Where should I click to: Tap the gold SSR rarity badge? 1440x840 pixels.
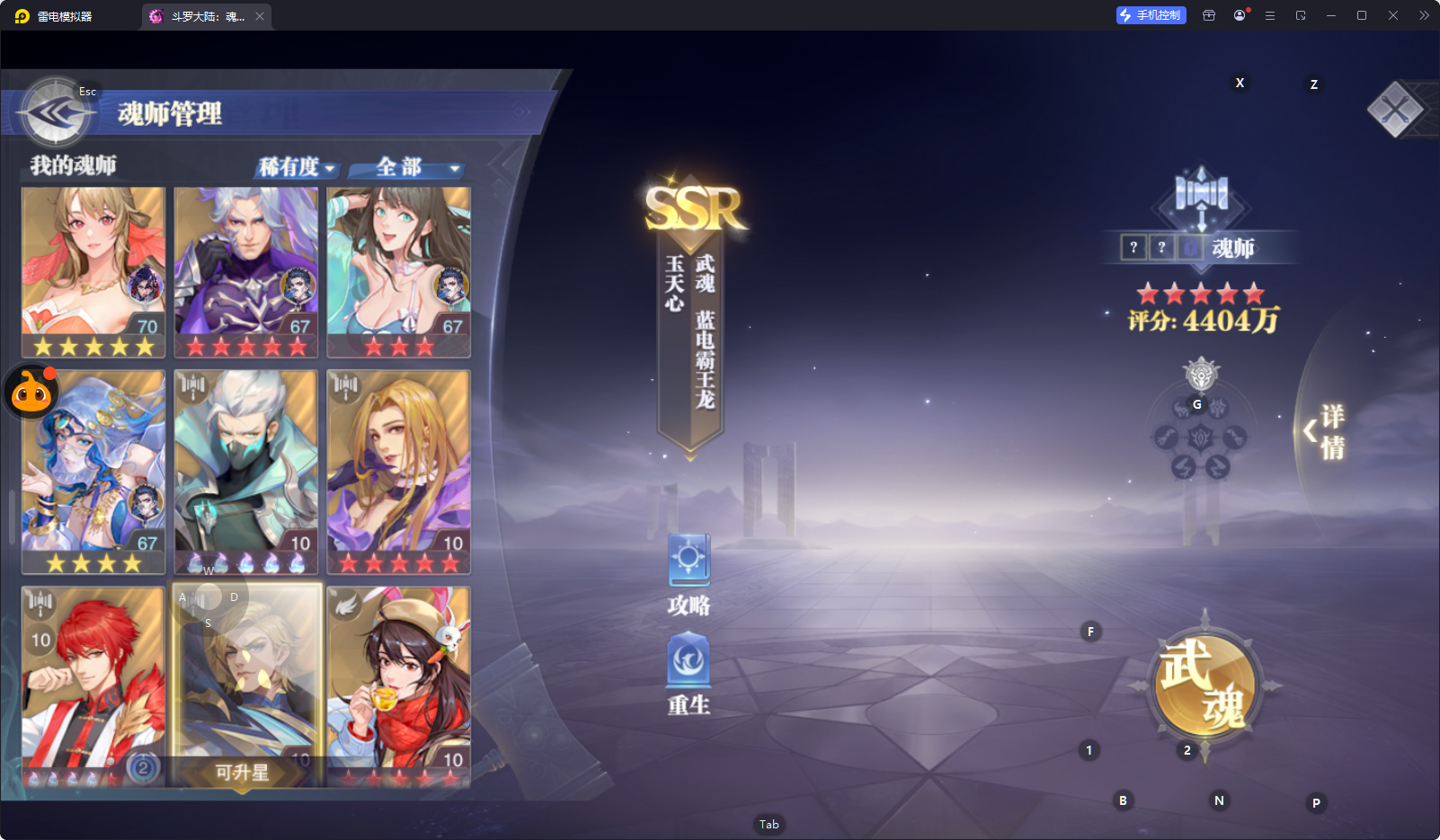[694, 208]
